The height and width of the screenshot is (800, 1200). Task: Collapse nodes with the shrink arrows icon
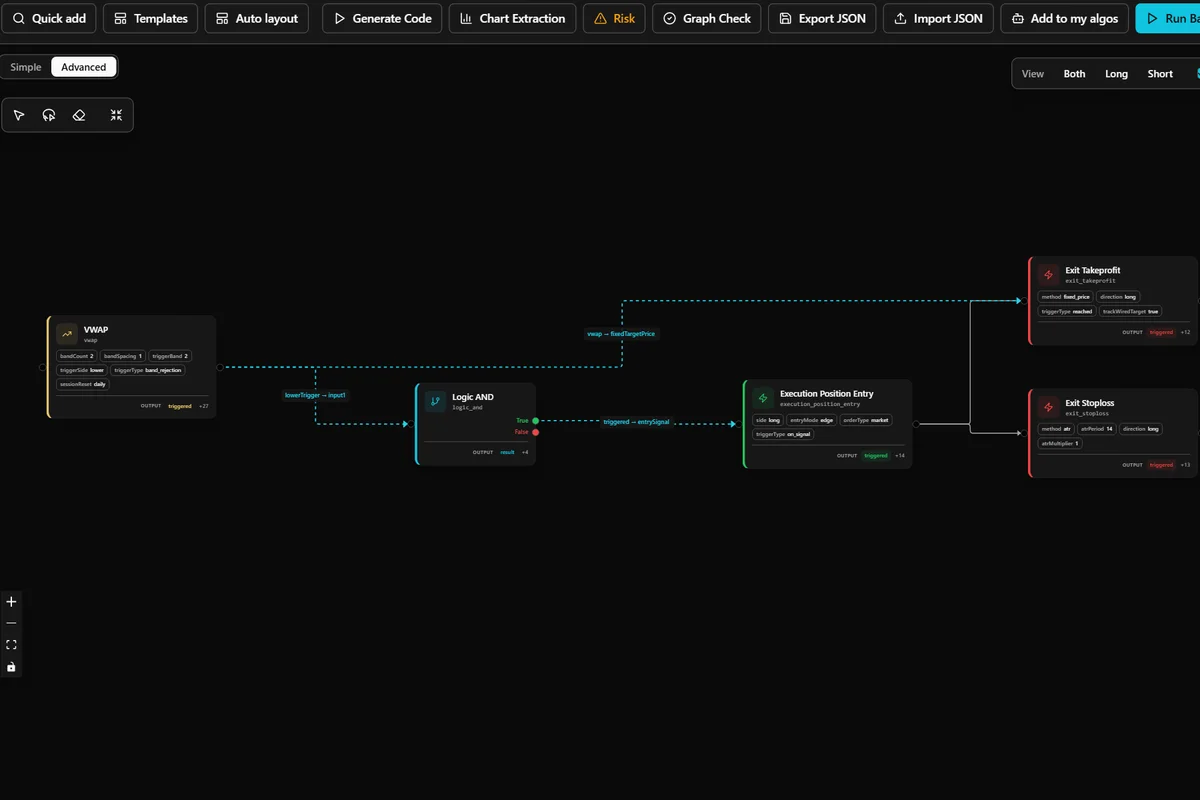click(116, 115)
